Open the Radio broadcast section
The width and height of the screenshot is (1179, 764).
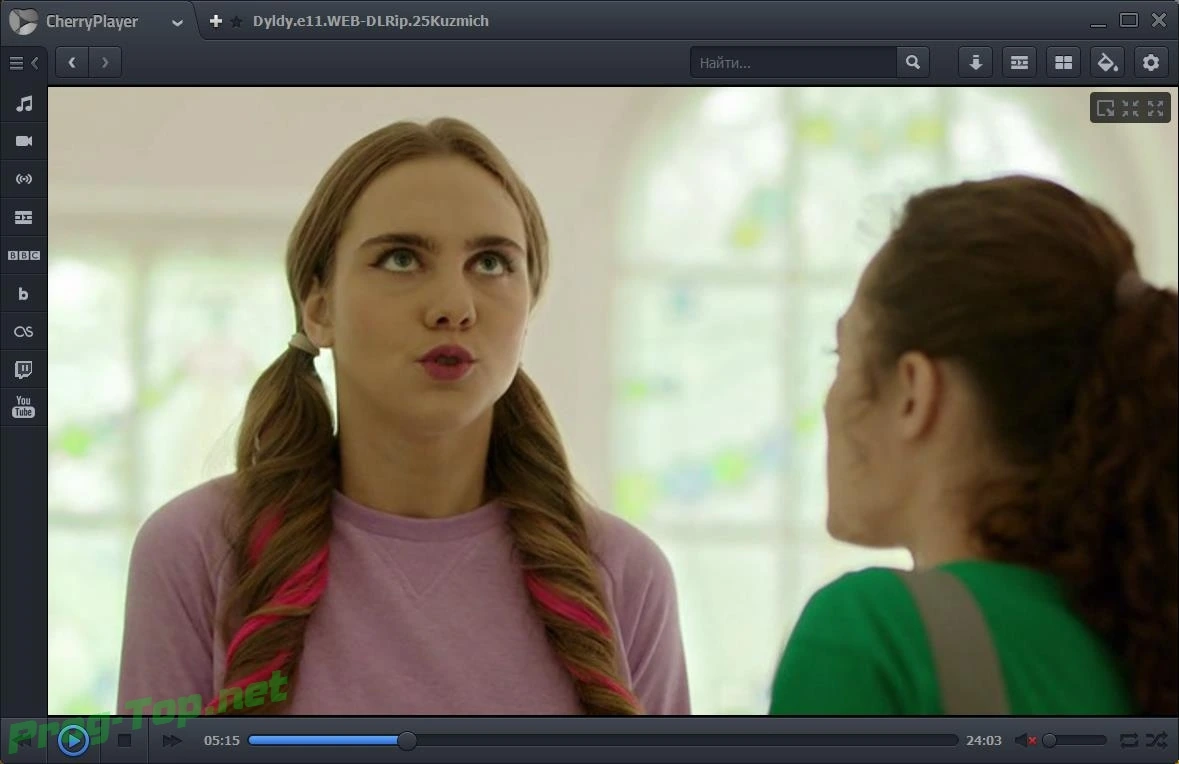tap(24, 179)
